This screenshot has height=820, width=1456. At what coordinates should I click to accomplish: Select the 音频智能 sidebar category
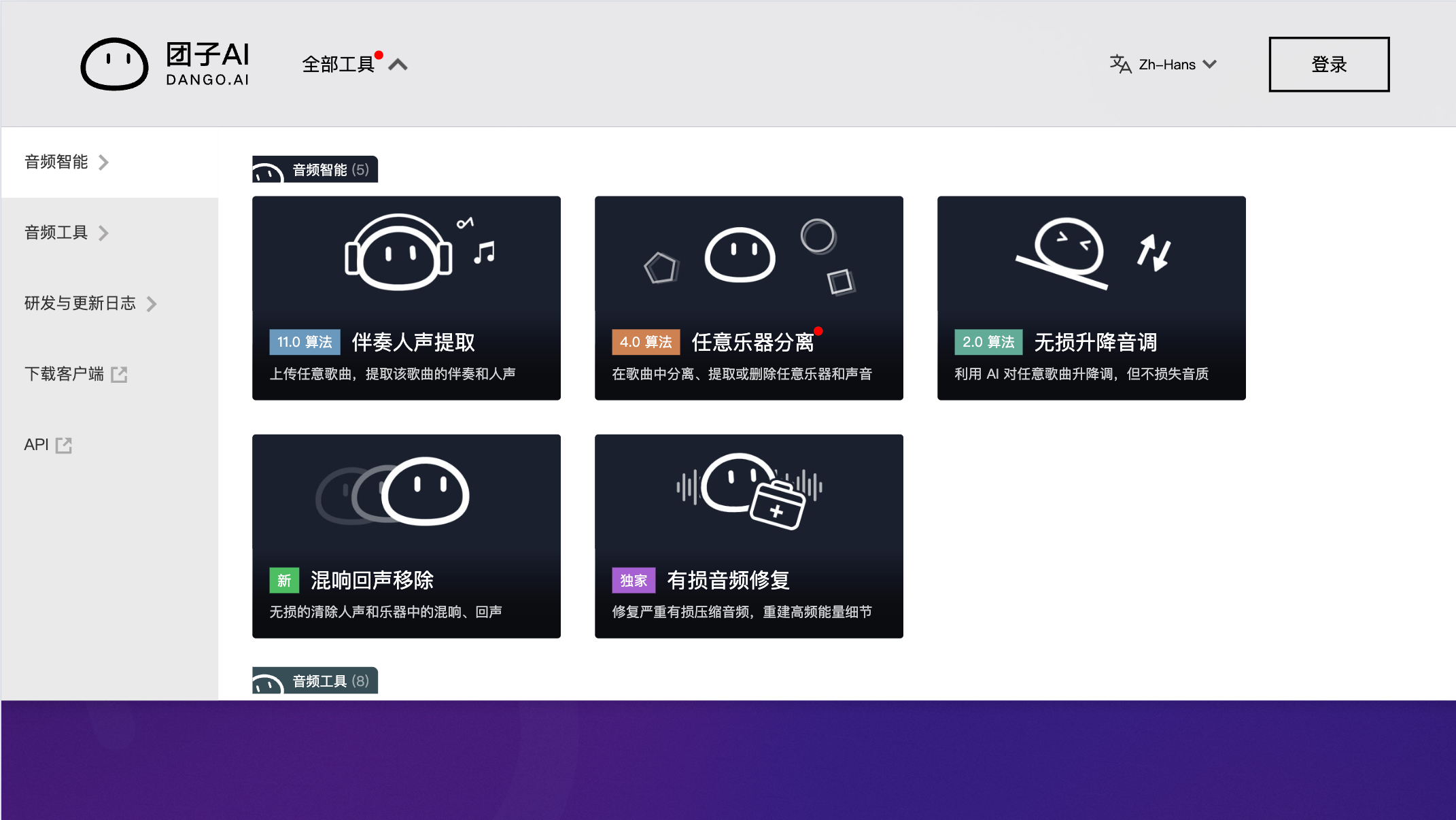tap(66, 162)
